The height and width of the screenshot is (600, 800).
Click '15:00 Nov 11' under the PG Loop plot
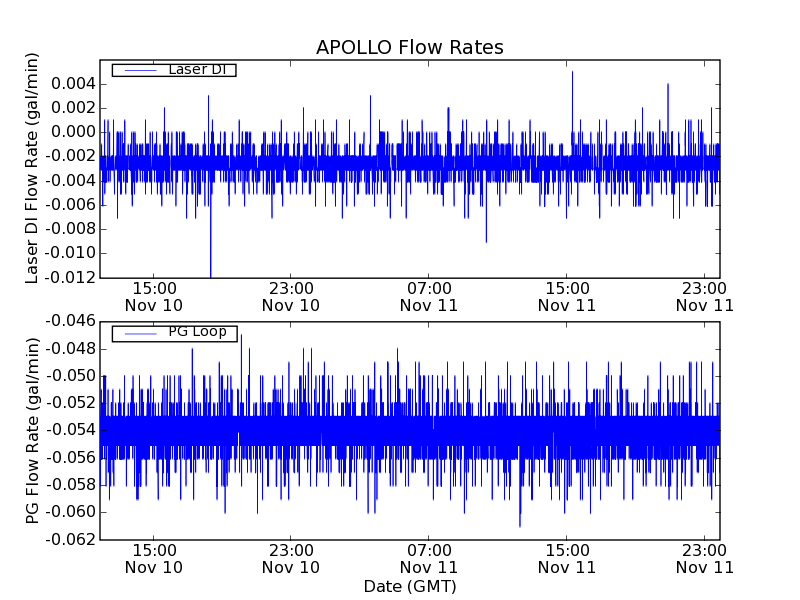coord(567,559)
